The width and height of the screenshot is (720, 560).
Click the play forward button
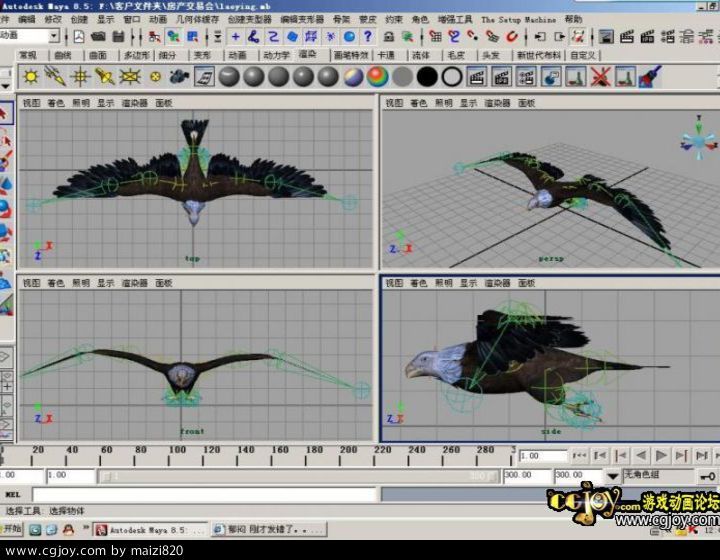[661, 456]
